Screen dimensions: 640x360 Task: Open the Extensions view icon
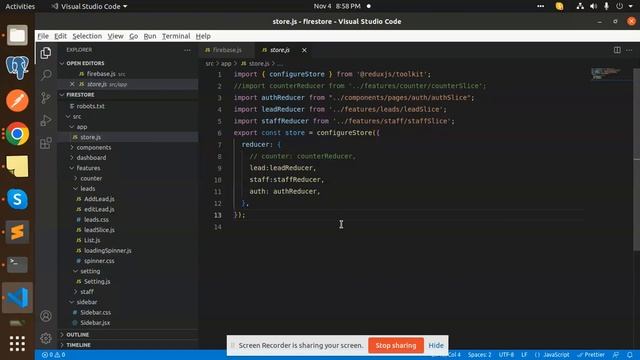[46, 143]
